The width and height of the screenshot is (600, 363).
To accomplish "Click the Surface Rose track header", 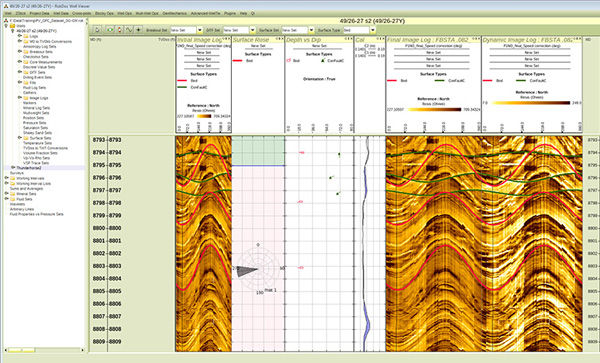I will coord(258,40).
